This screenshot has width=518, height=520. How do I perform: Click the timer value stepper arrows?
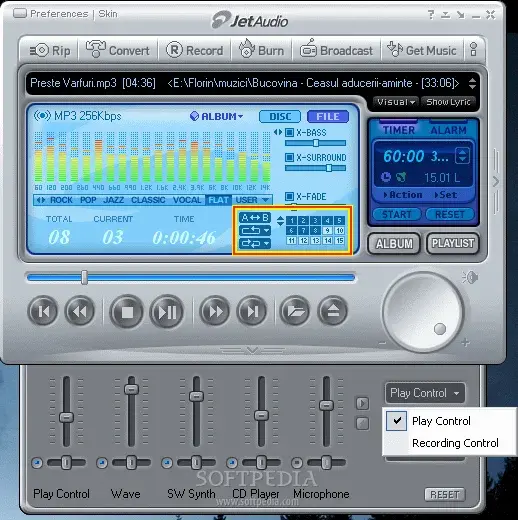(462, 156)
